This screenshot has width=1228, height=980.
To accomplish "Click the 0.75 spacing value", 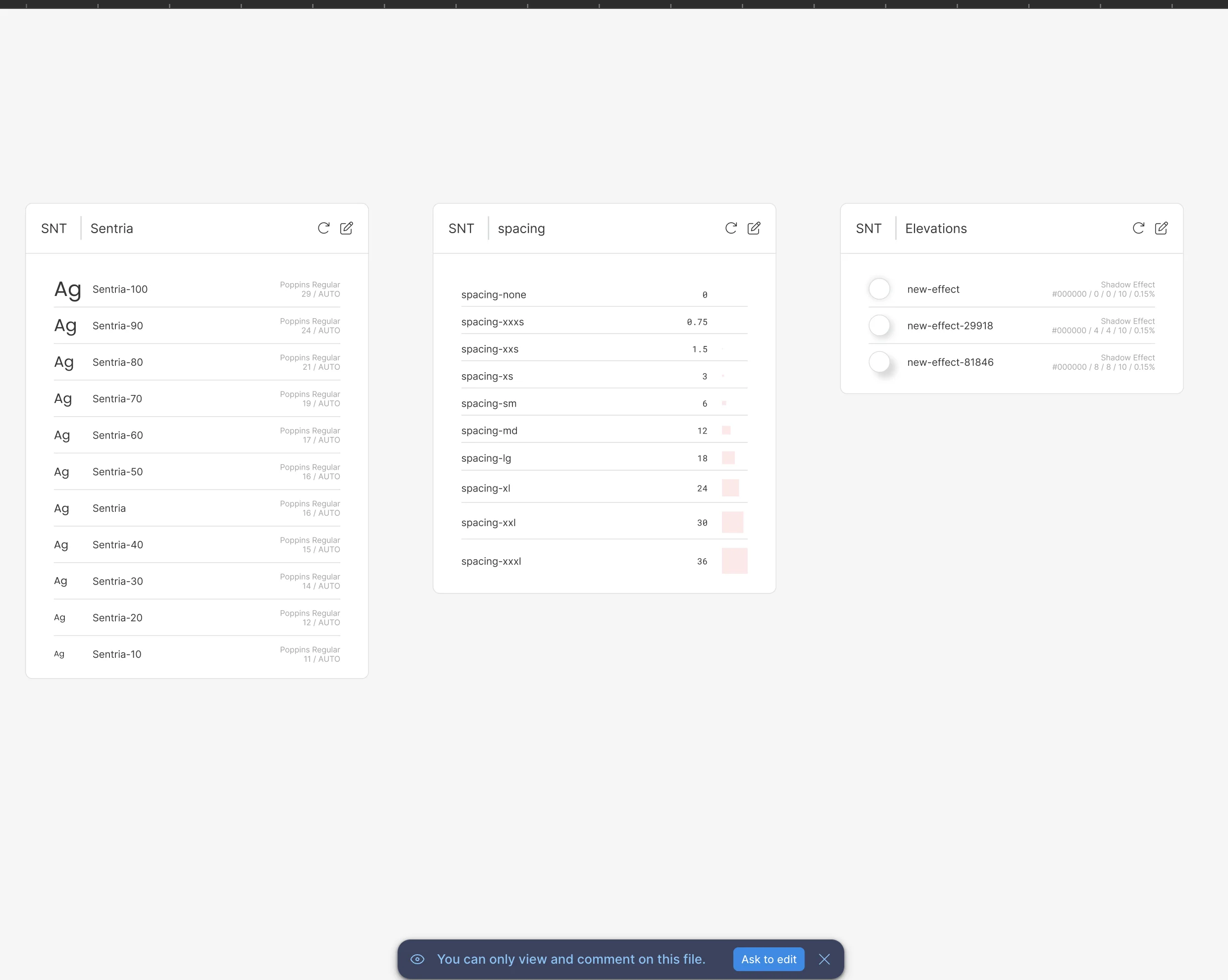I will pos(697,322).
